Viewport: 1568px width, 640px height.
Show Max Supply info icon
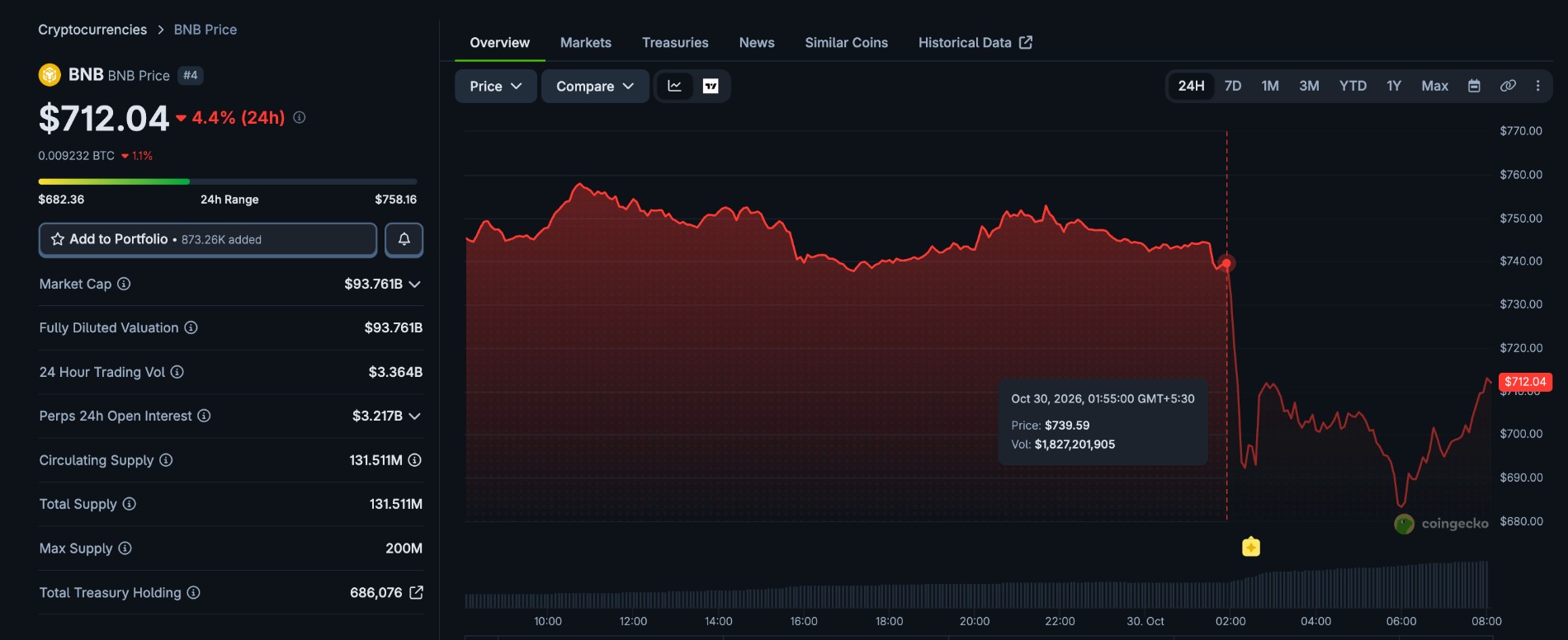(125, 548)
